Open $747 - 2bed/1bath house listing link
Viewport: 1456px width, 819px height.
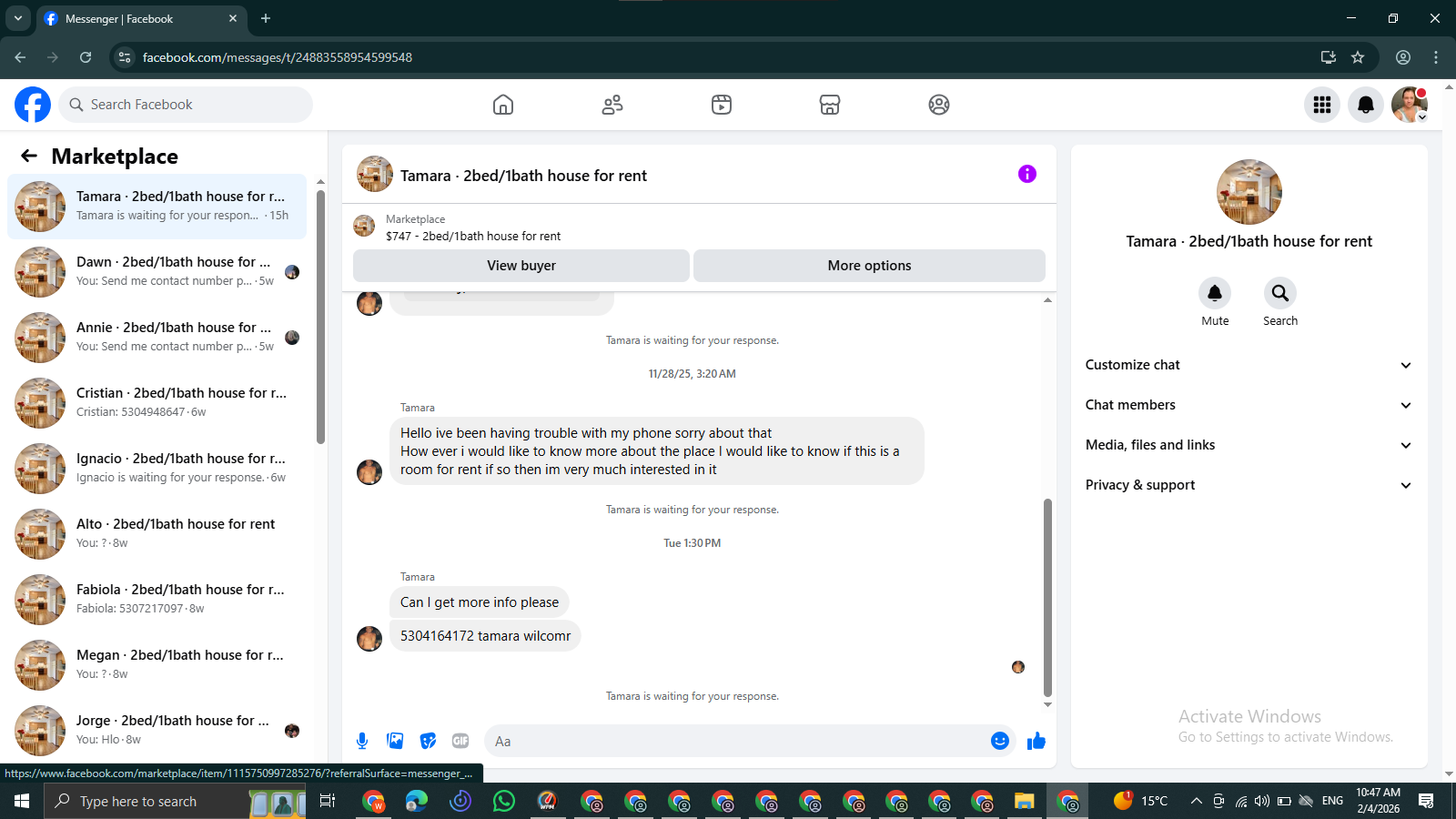[x=473, y=236]
